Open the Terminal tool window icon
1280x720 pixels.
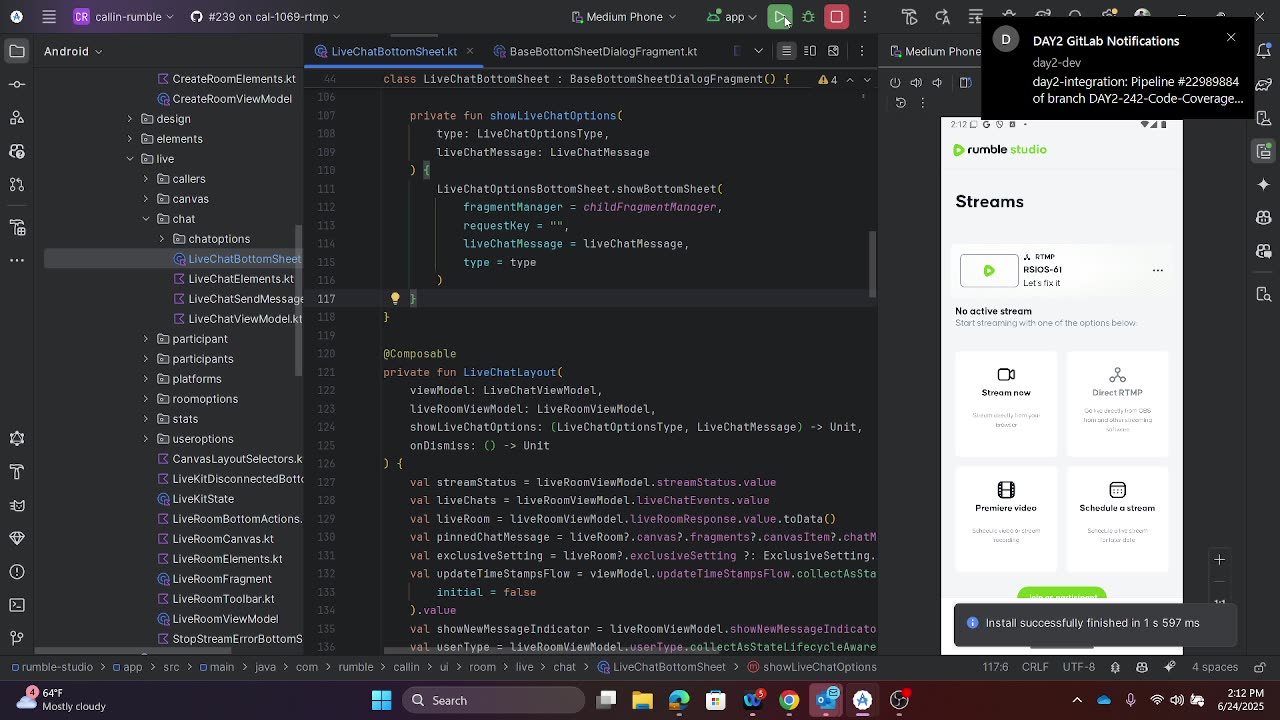17,605
